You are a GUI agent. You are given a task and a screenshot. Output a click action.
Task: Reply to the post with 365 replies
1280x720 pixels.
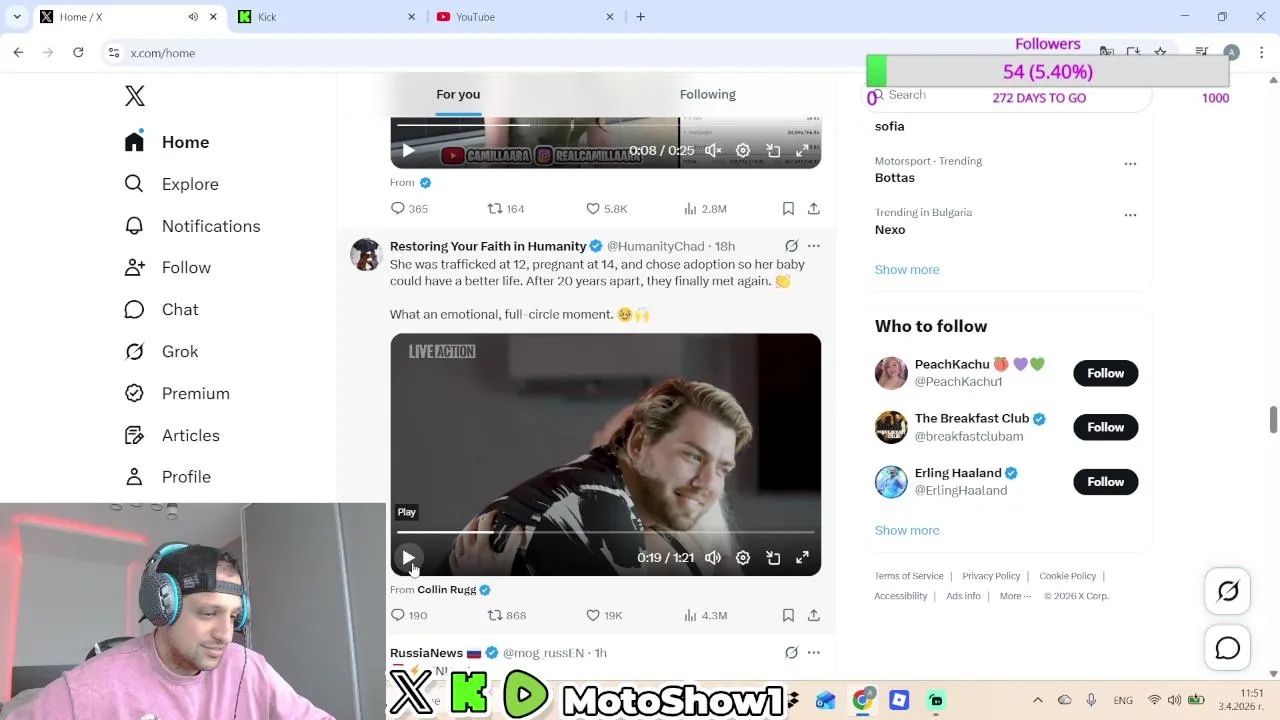pos(409,209)
